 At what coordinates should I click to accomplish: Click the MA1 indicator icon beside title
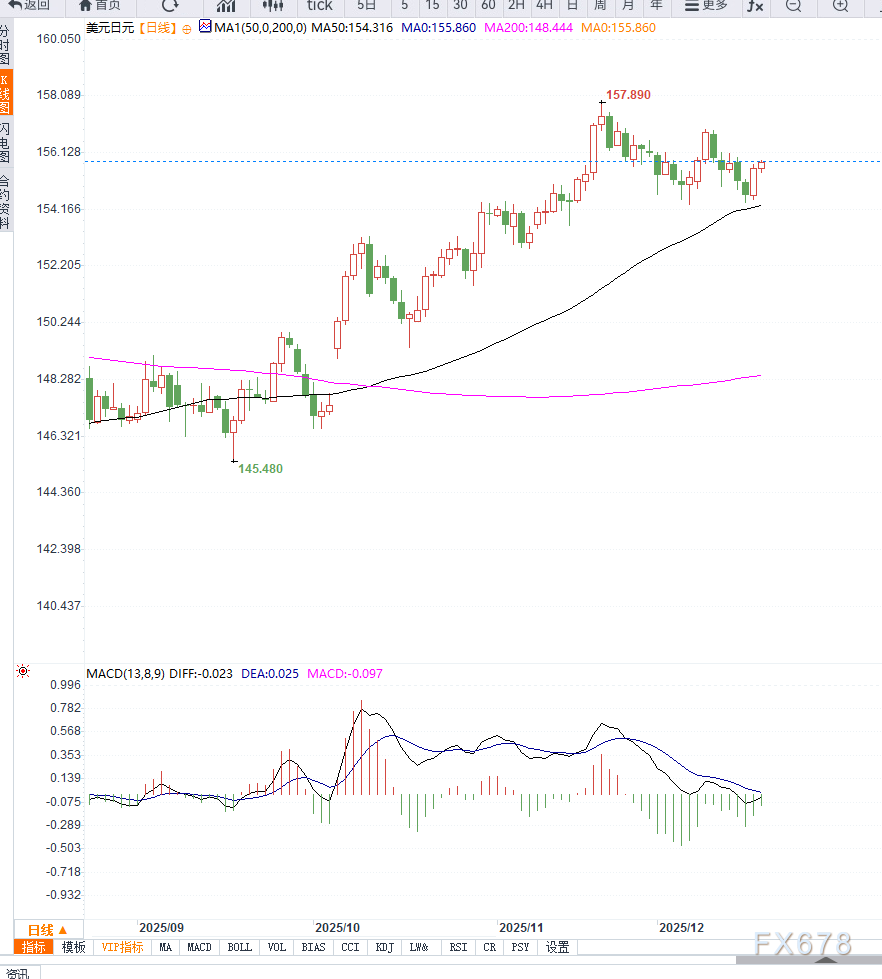click(205, 27)
